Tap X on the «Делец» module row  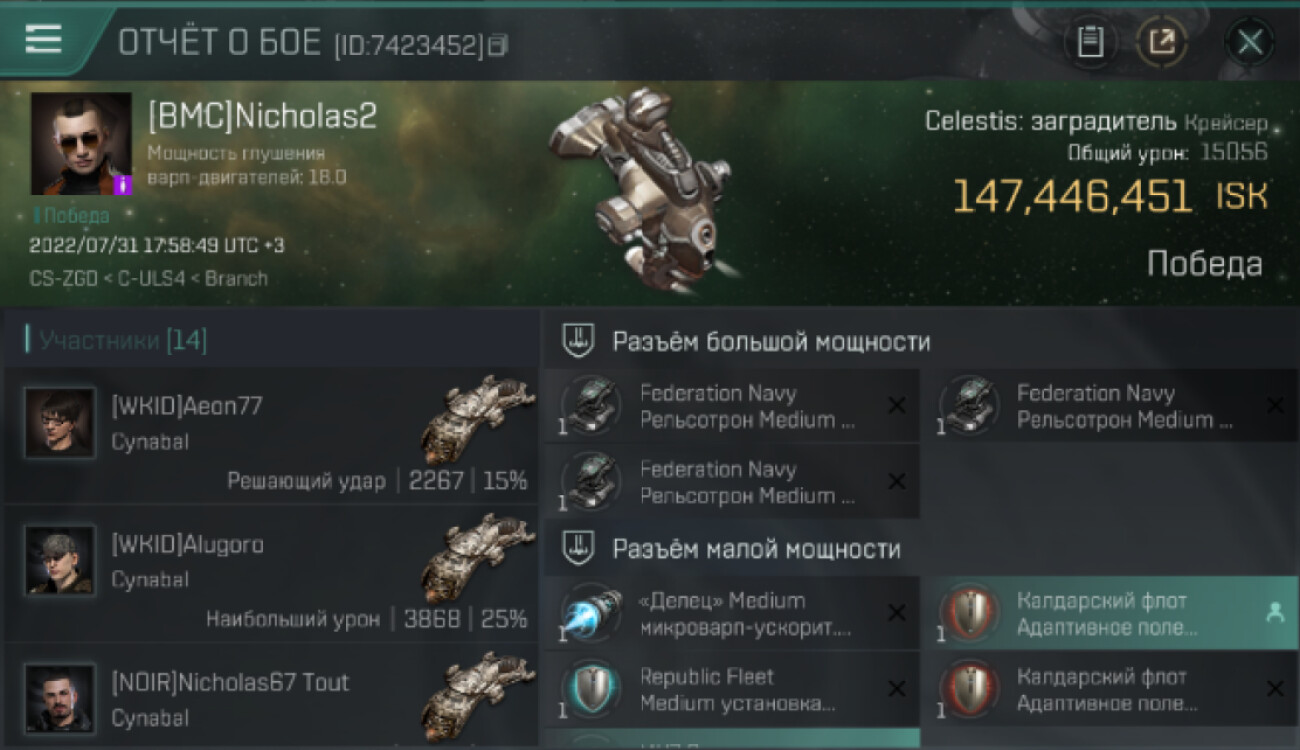point(897,613)
